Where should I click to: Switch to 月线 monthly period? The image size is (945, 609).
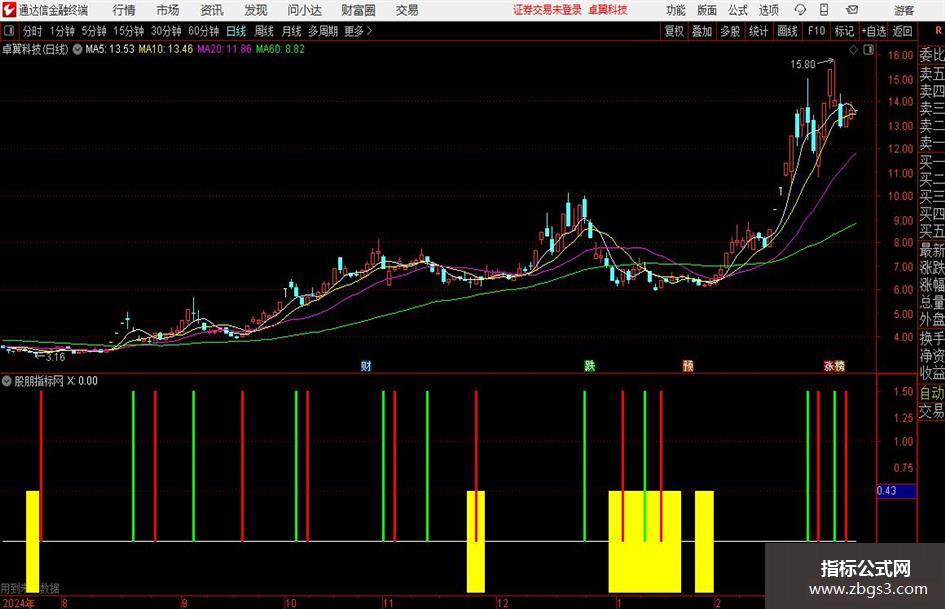[x=291, y=31]
